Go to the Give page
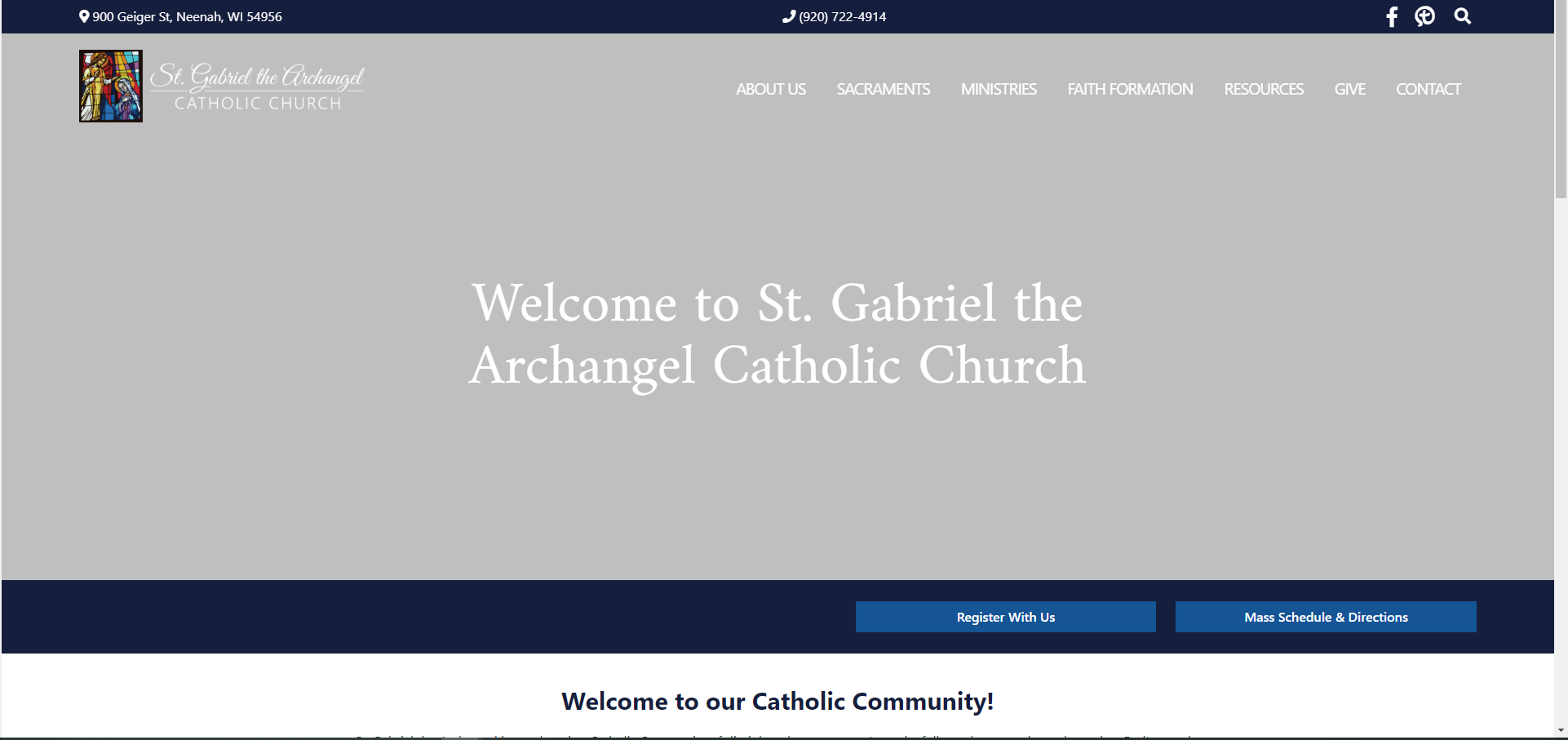Screen dimensions: 1568x740 click(x=1349, y=89)
